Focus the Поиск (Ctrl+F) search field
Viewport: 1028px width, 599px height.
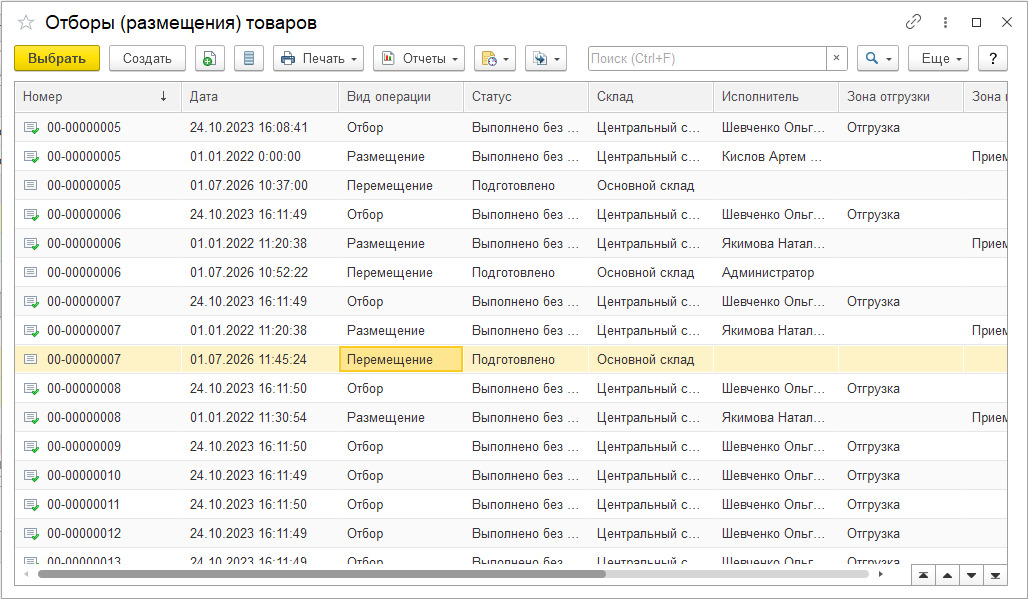point(707,58)
